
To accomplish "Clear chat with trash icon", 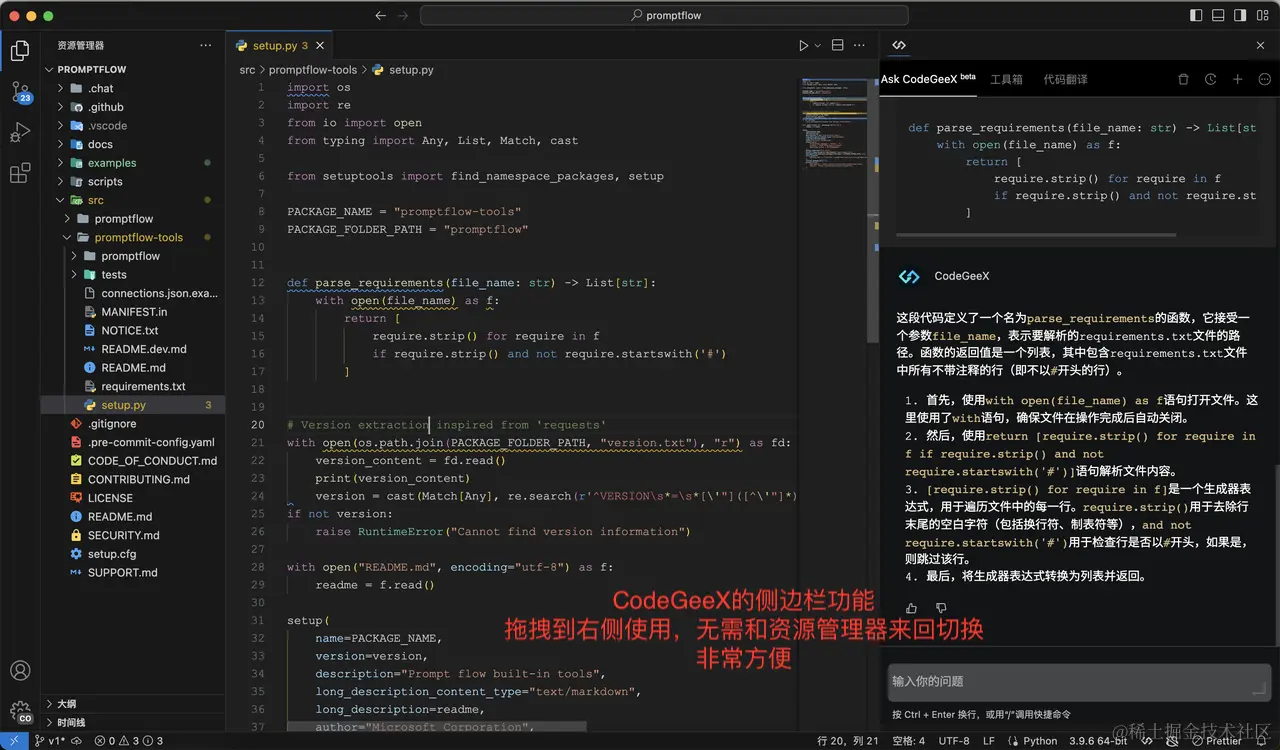I will click(1183, 79).
